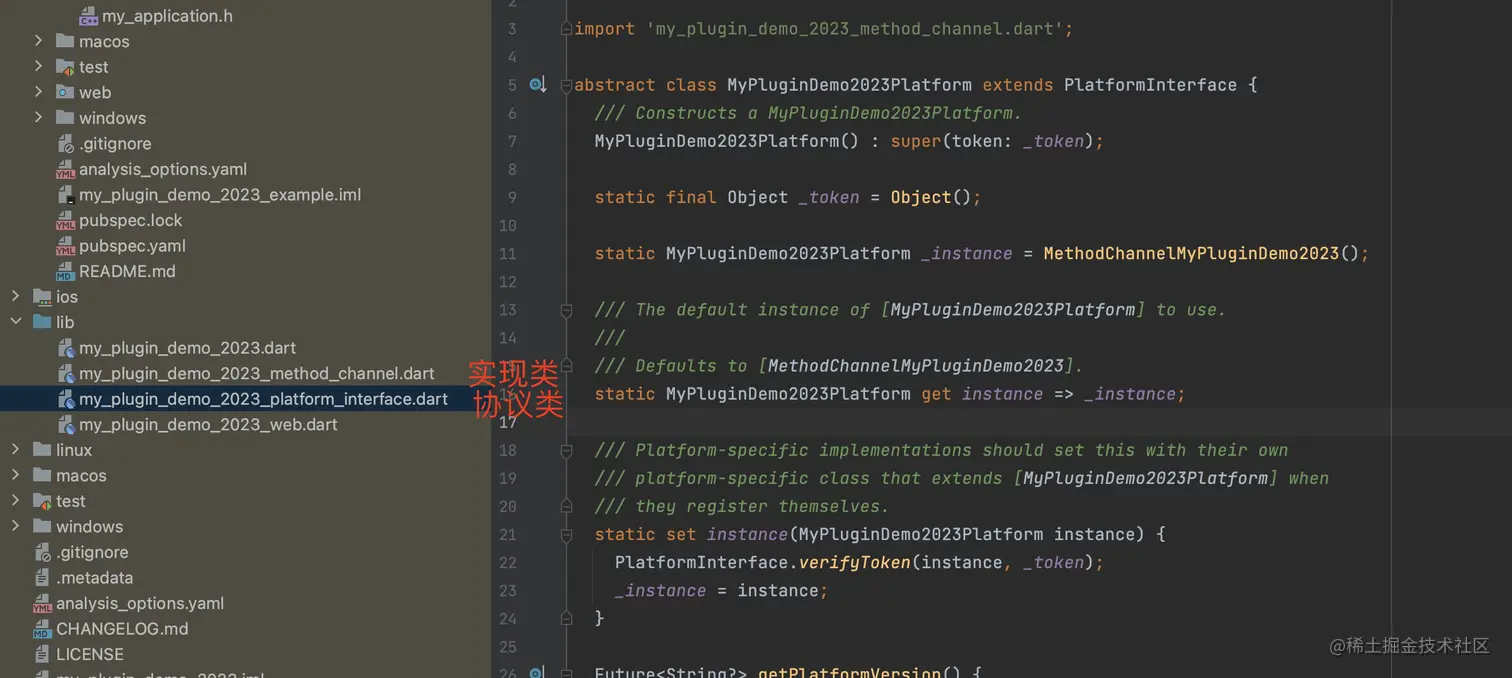Open my_plugin_demo_2023_example.iml
The image size is (1512, 678).
click(220, 194)
